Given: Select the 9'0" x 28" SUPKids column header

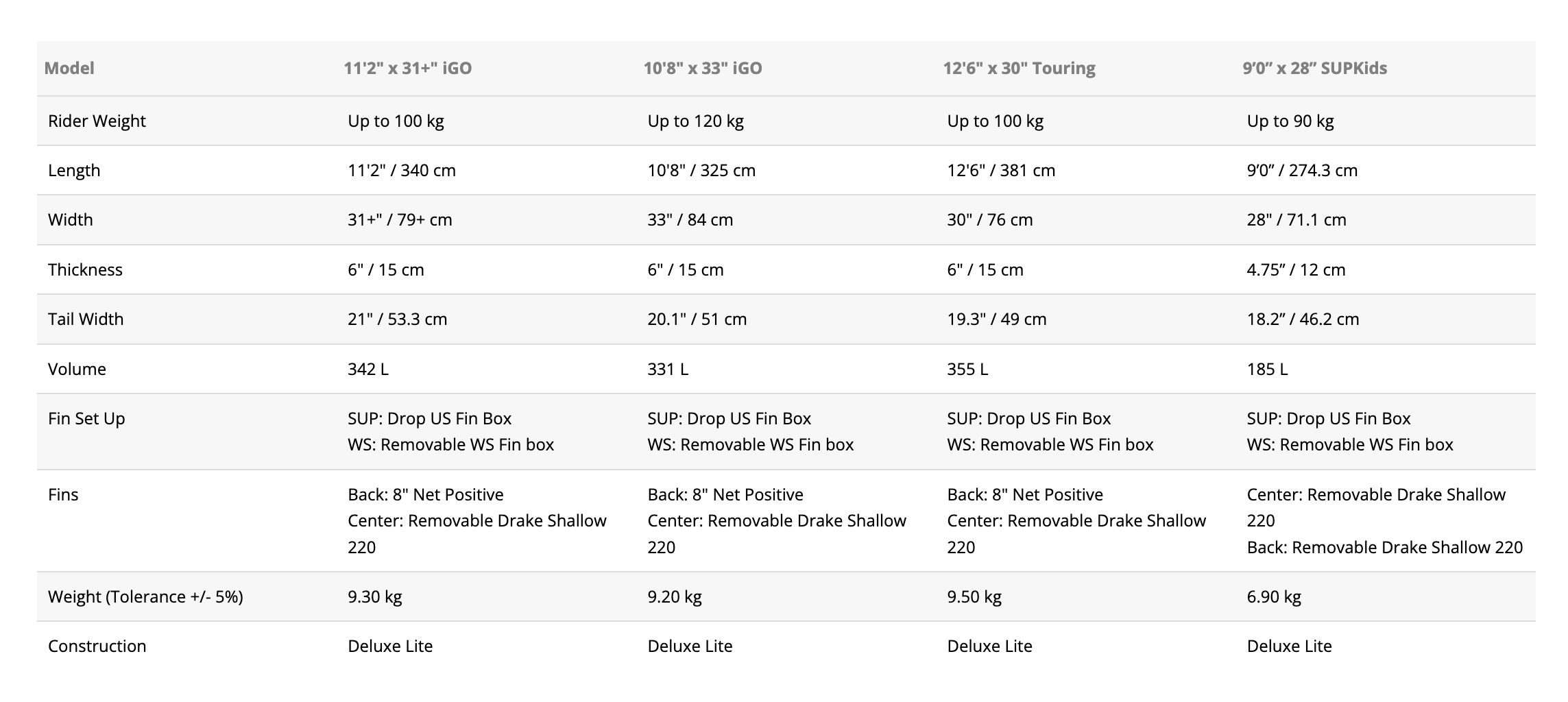Looking at the screenshot, I should 1314,68.
